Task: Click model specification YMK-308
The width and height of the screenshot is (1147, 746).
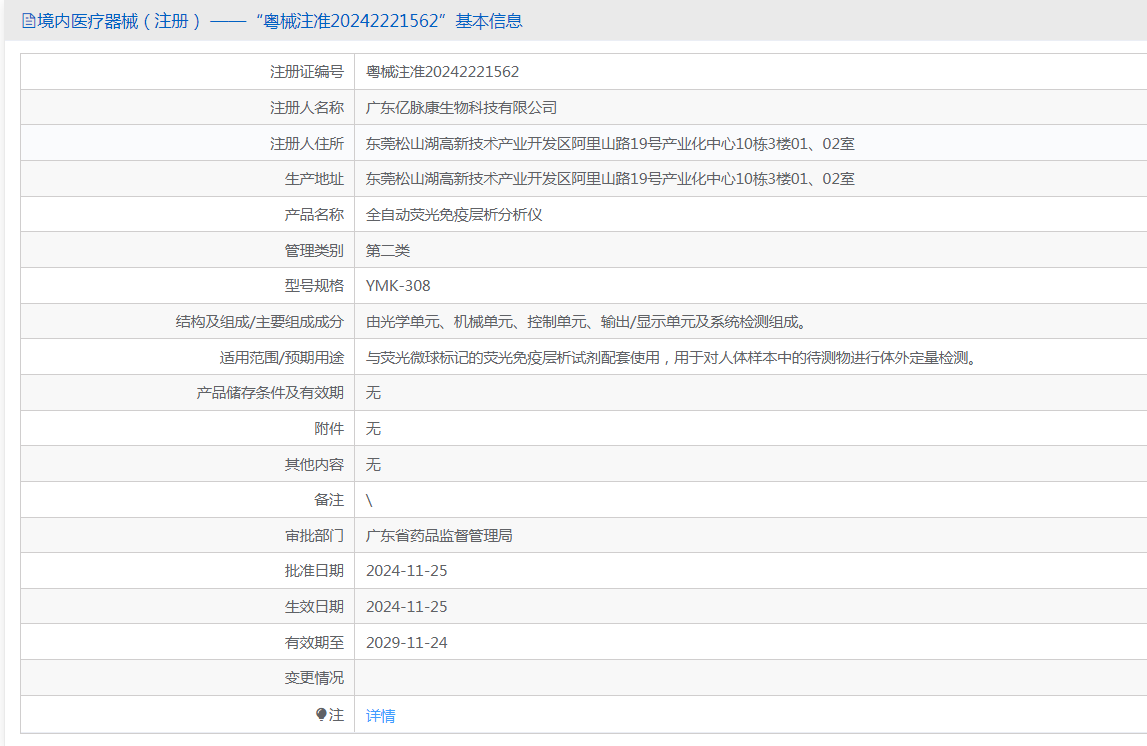Action: pos(398,285)
